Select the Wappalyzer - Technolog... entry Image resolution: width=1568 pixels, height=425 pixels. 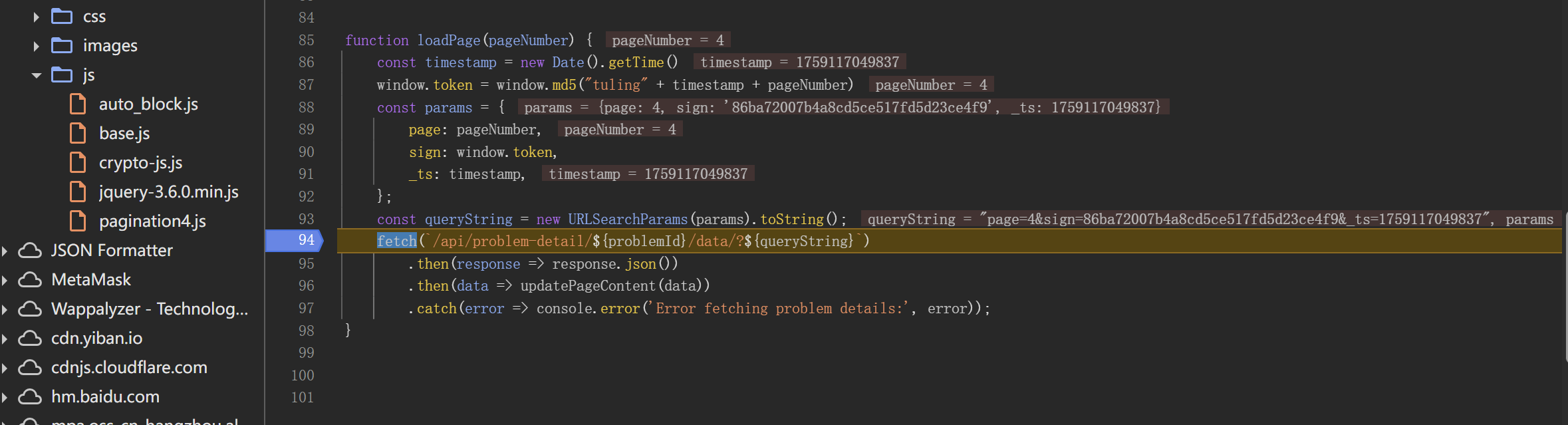(150, 309)
